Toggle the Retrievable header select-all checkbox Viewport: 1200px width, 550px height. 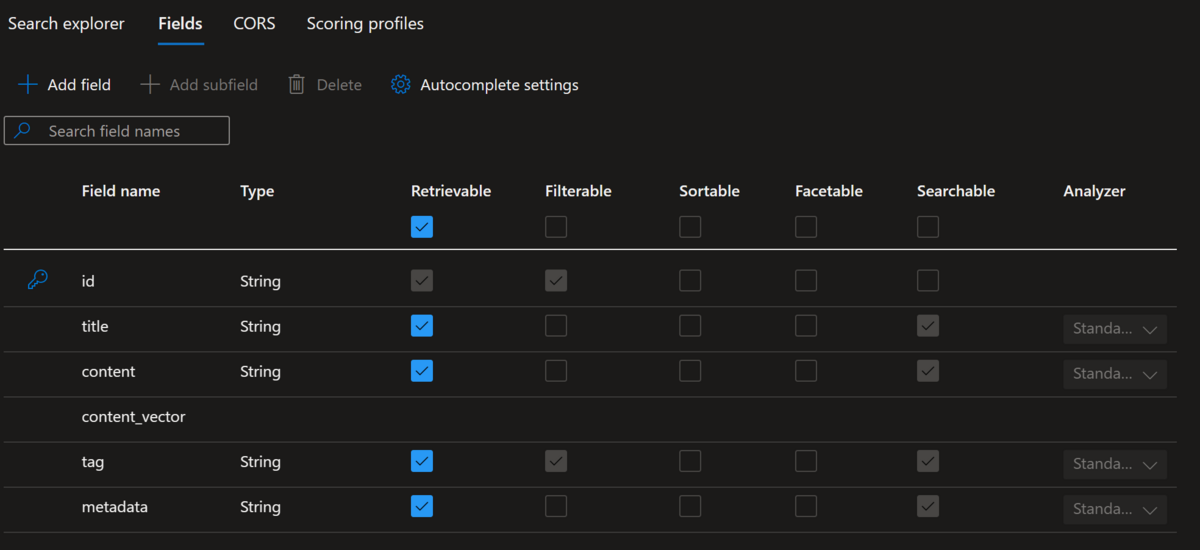(x=422, y=227)
